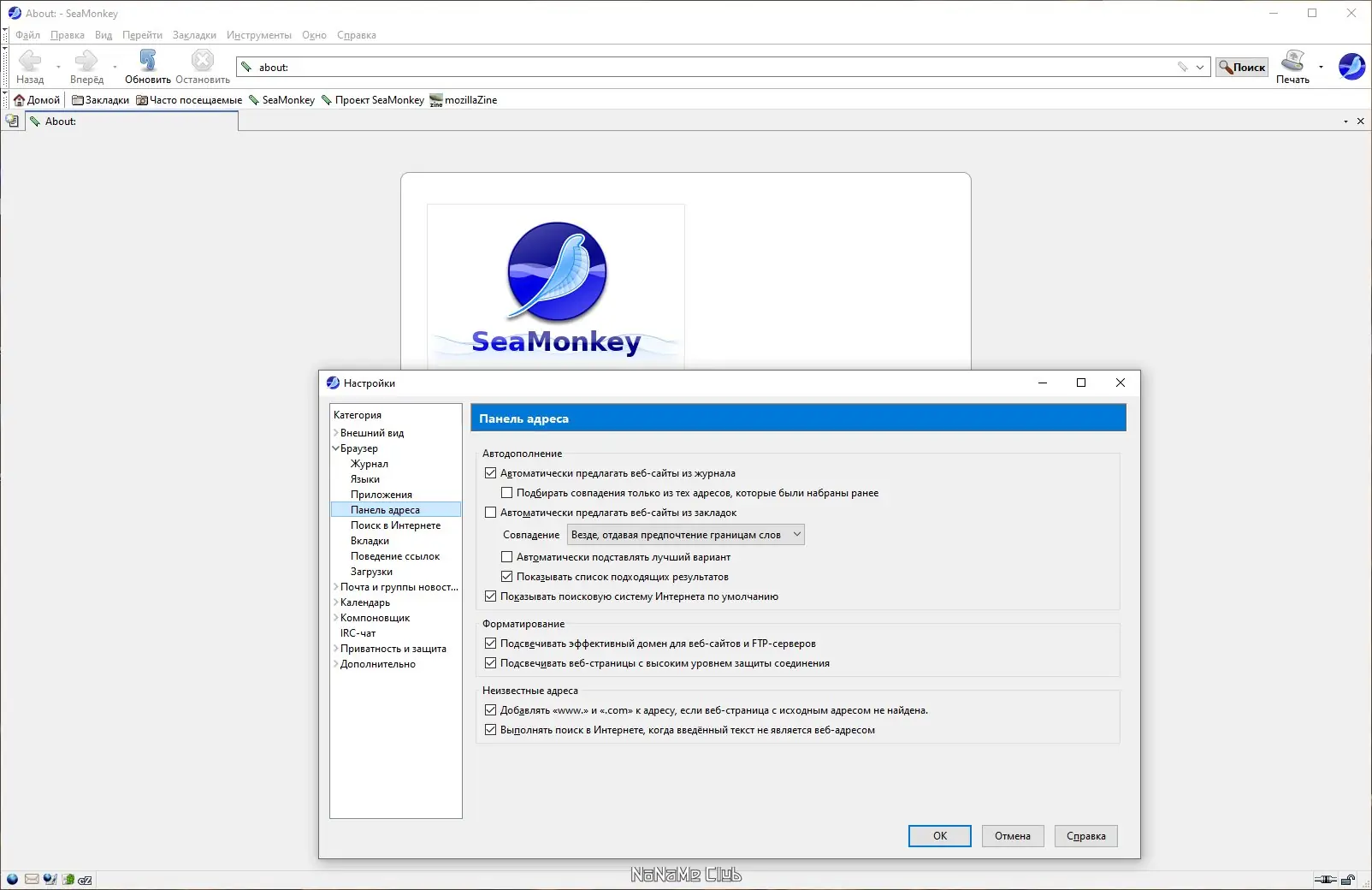Image resolution: width=1372 pixels, height=890 pixels.
Task: Click the site identity icon in address bar
Action: click(x=246, y=67)
